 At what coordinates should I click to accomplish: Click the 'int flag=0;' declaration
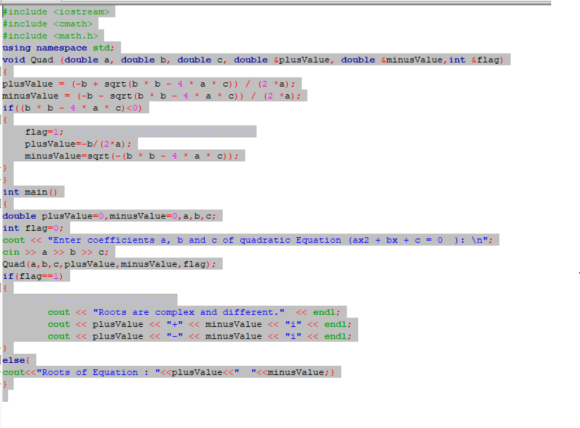tap(33, 228)
